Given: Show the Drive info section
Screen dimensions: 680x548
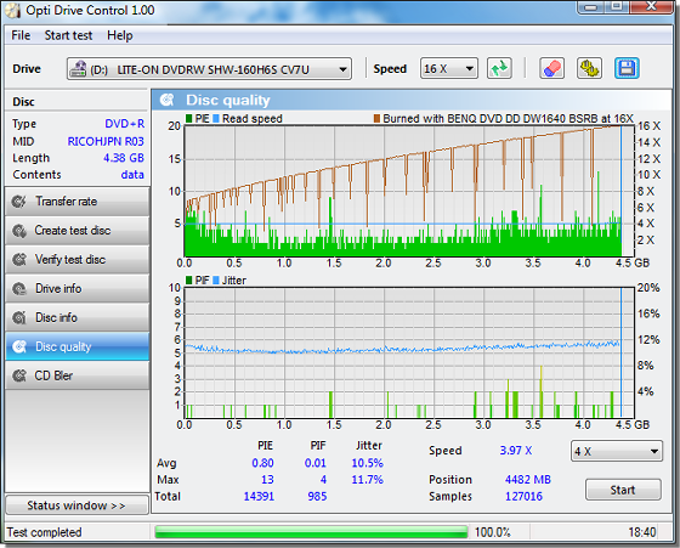Looking at the screenshot, I should [77, 289].
